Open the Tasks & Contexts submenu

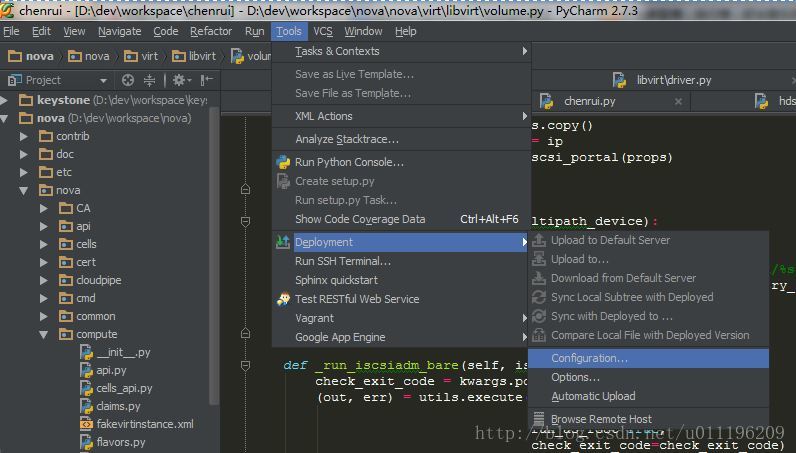point(402,51)
